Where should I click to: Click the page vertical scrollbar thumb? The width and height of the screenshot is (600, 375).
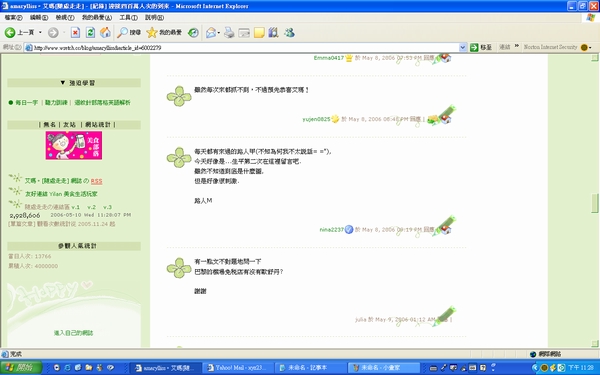[x=595, y=203]
